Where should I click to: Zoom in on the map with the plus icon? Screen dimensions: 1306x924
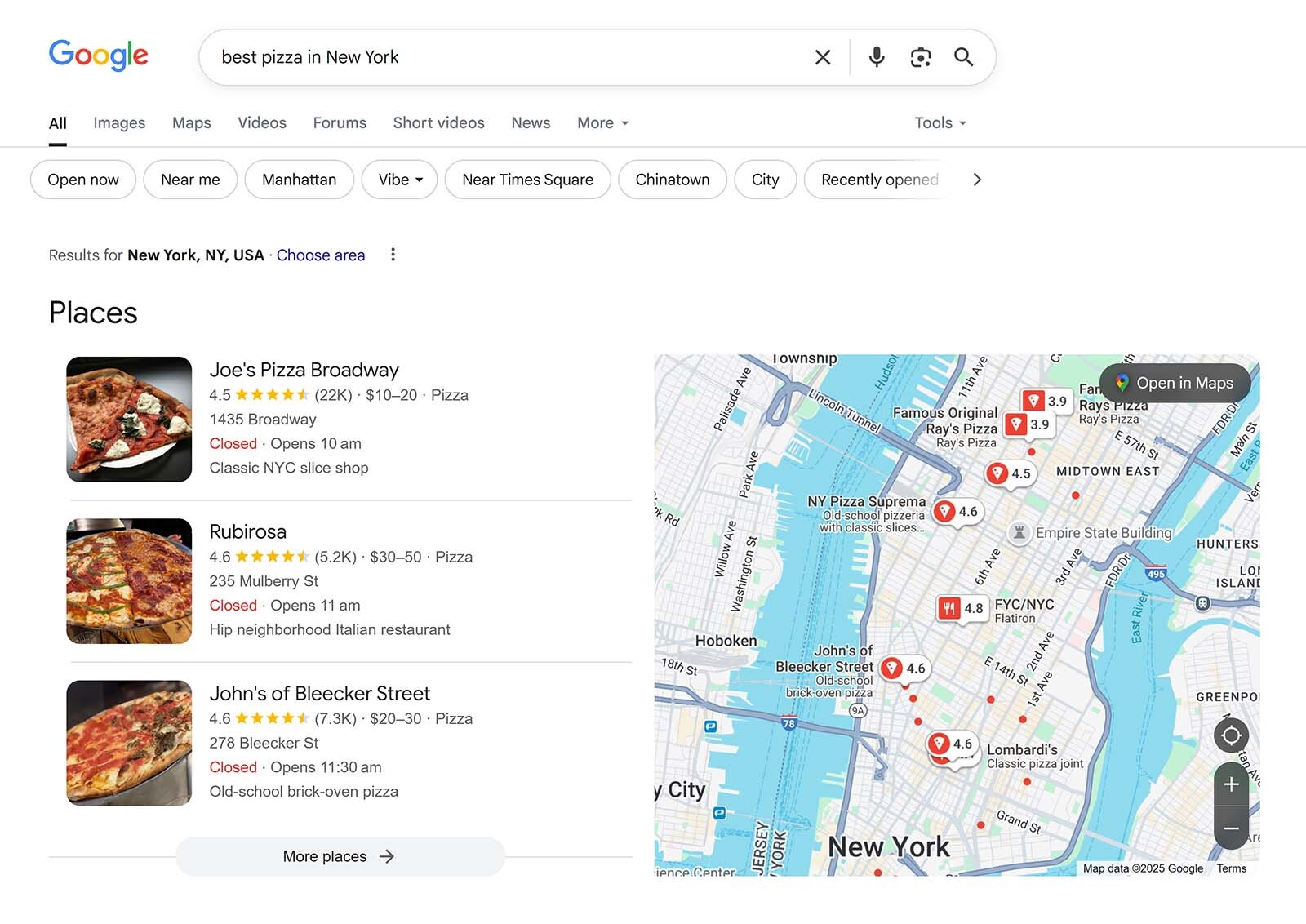click(1232, 784)
